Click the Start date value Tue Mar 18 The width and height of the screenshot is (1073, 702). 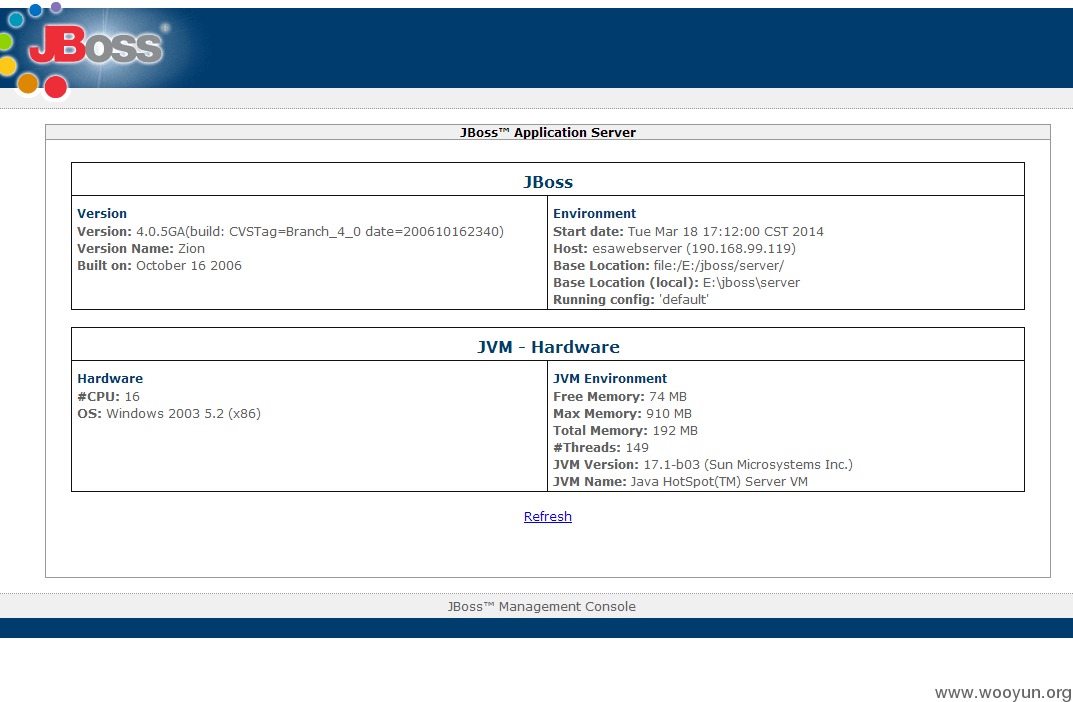point(725,231)
